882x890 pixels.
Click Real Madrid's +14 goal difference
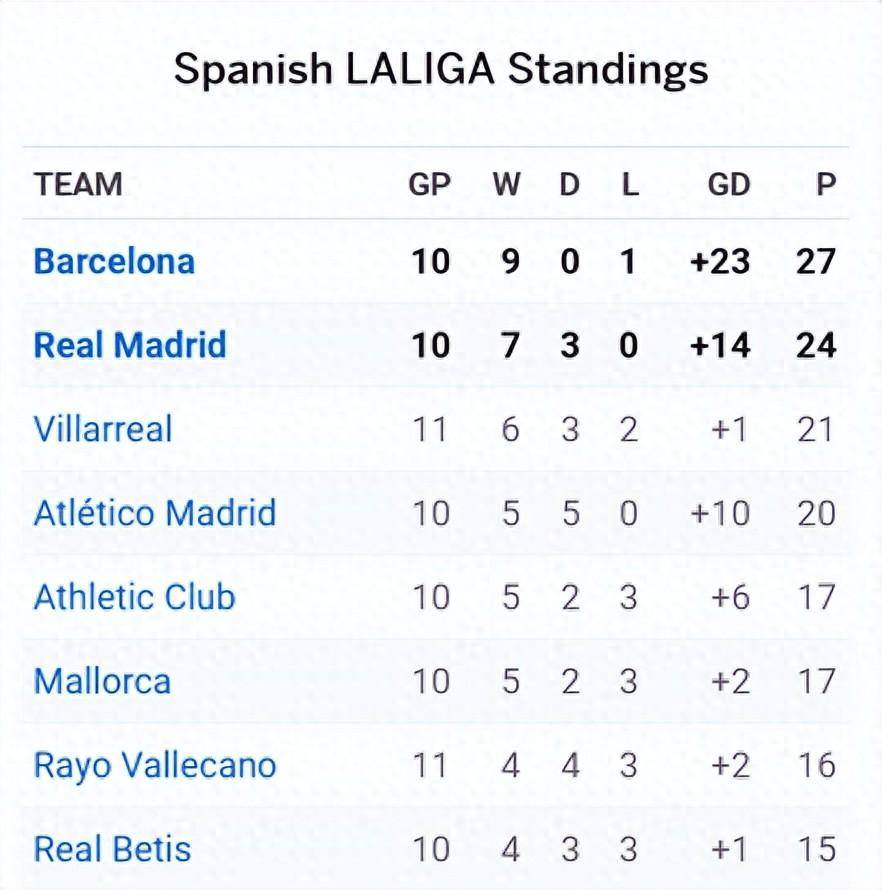721,345
